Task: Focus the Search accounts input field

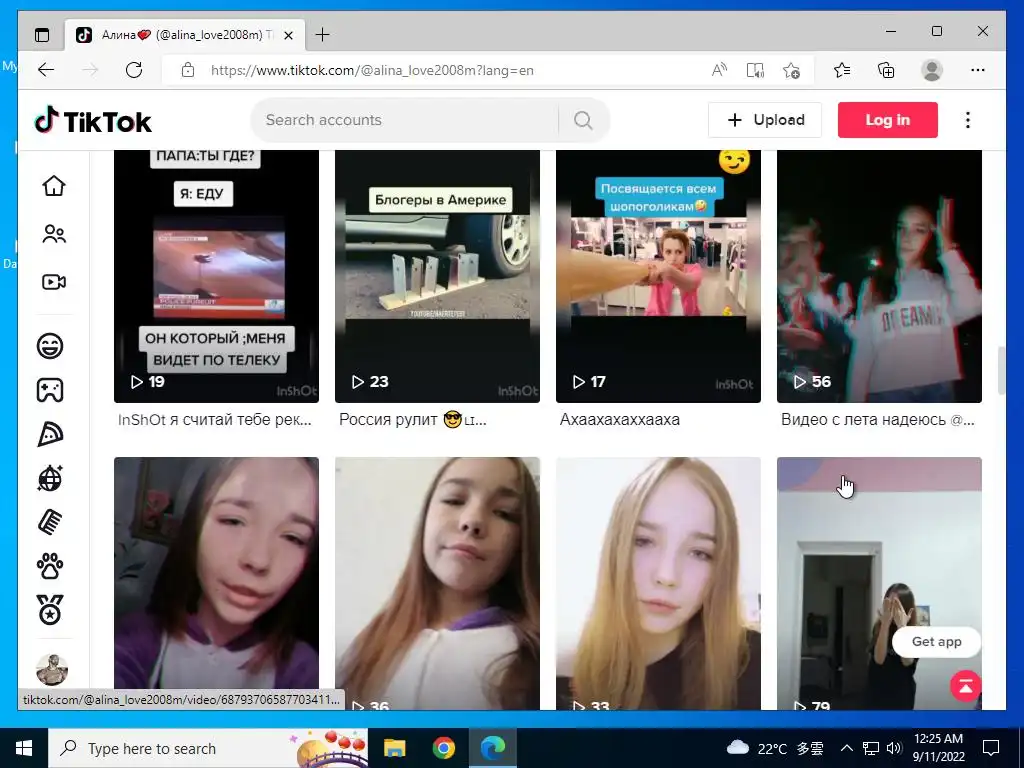Action: [405, 120]
